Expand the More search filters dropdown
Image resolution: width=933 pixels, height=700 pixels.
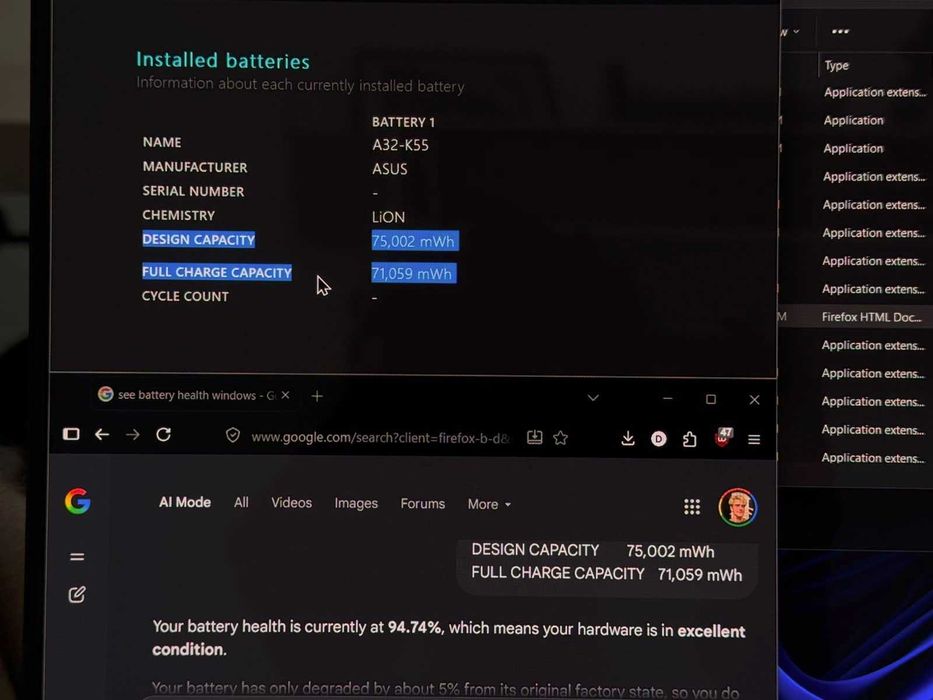pyautogui.click(x=489, y=504)
